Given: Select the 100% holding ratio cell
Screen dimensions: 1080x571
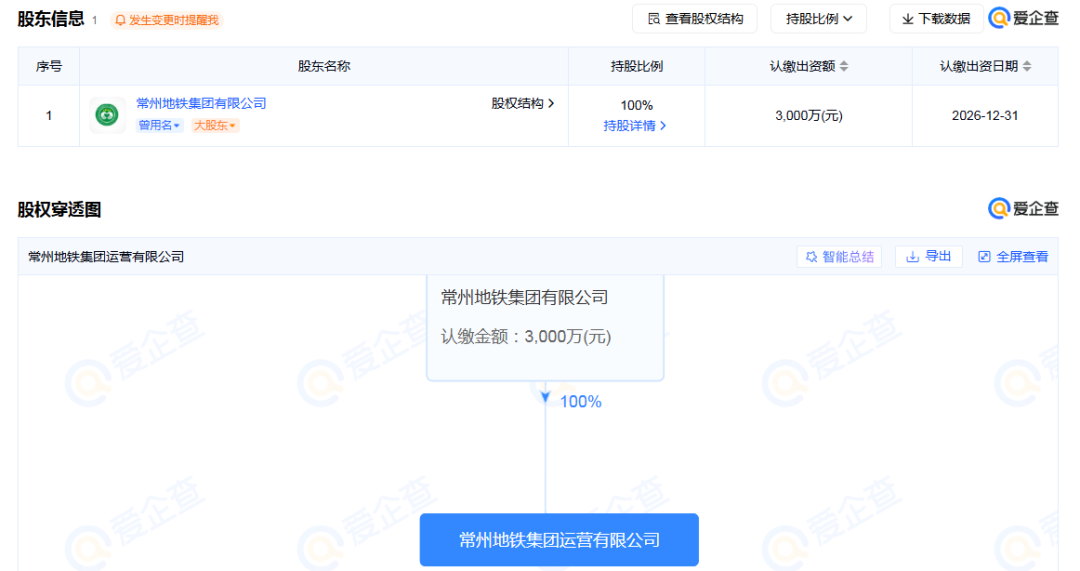Looking at the screenshot, I should 636,105.
